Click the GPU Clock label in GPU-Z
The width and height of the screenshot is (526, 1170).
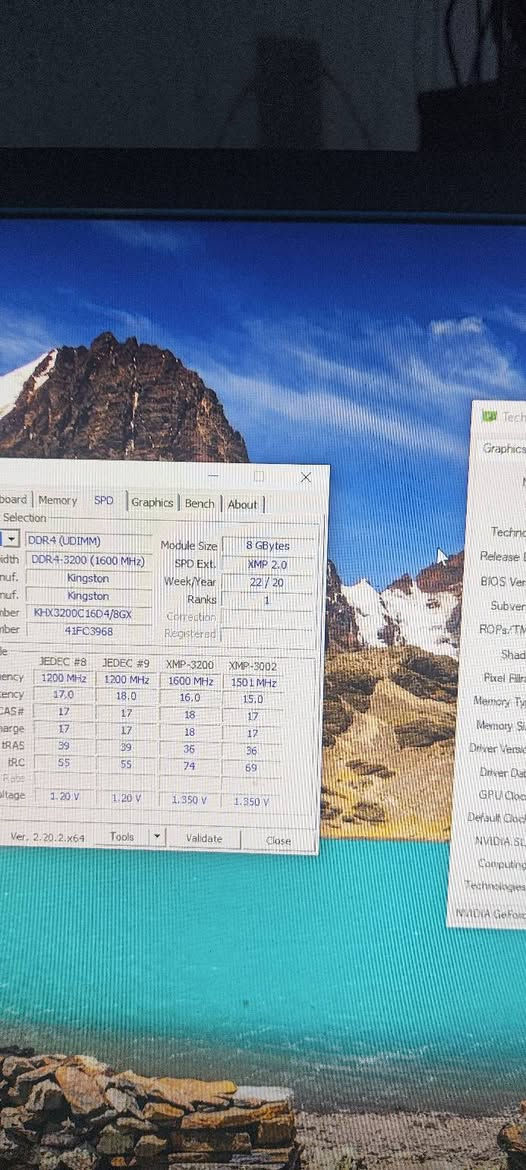(502, 795)
